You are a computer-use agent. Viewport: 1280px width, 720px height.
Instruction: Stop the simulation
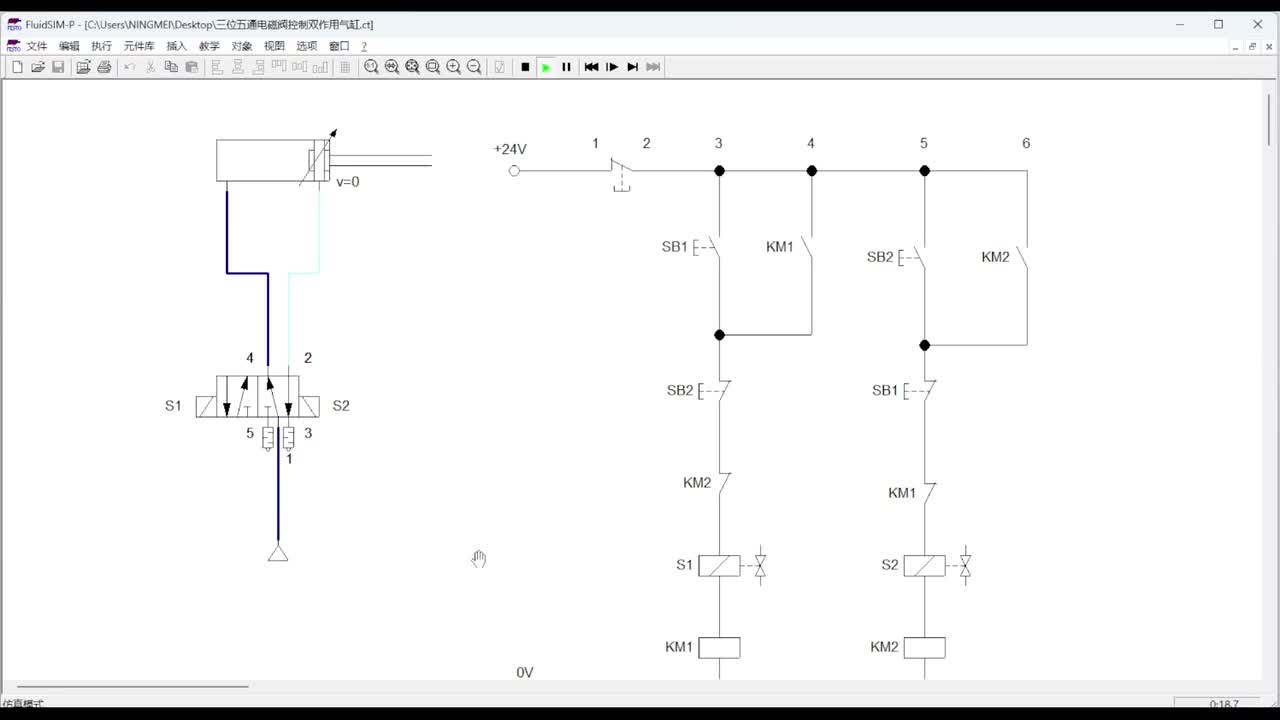pyautogui.click(x=525, y=67)
